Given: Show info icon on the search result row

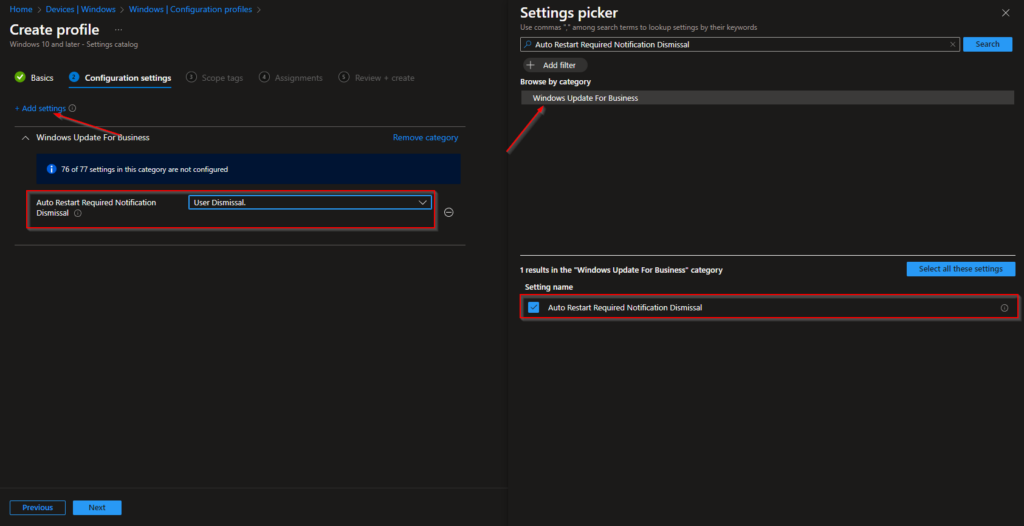Looking at the screenshot, I should point(1004,308).
